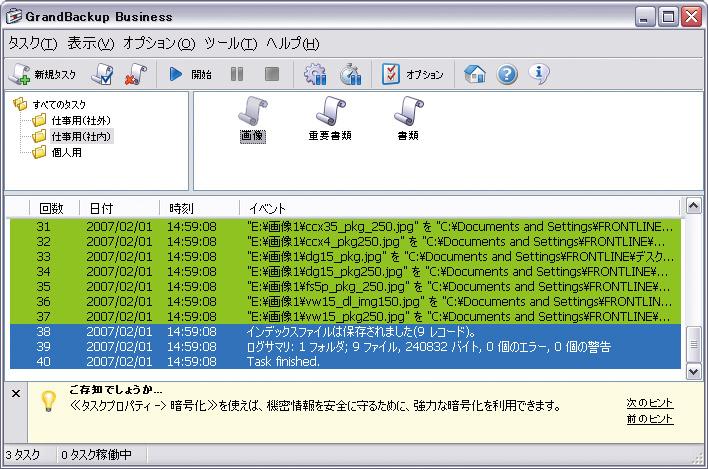Click the pause button in the toolbar
Image resolution: width=708 pixels, height=469 pixels.
point(237,74)
